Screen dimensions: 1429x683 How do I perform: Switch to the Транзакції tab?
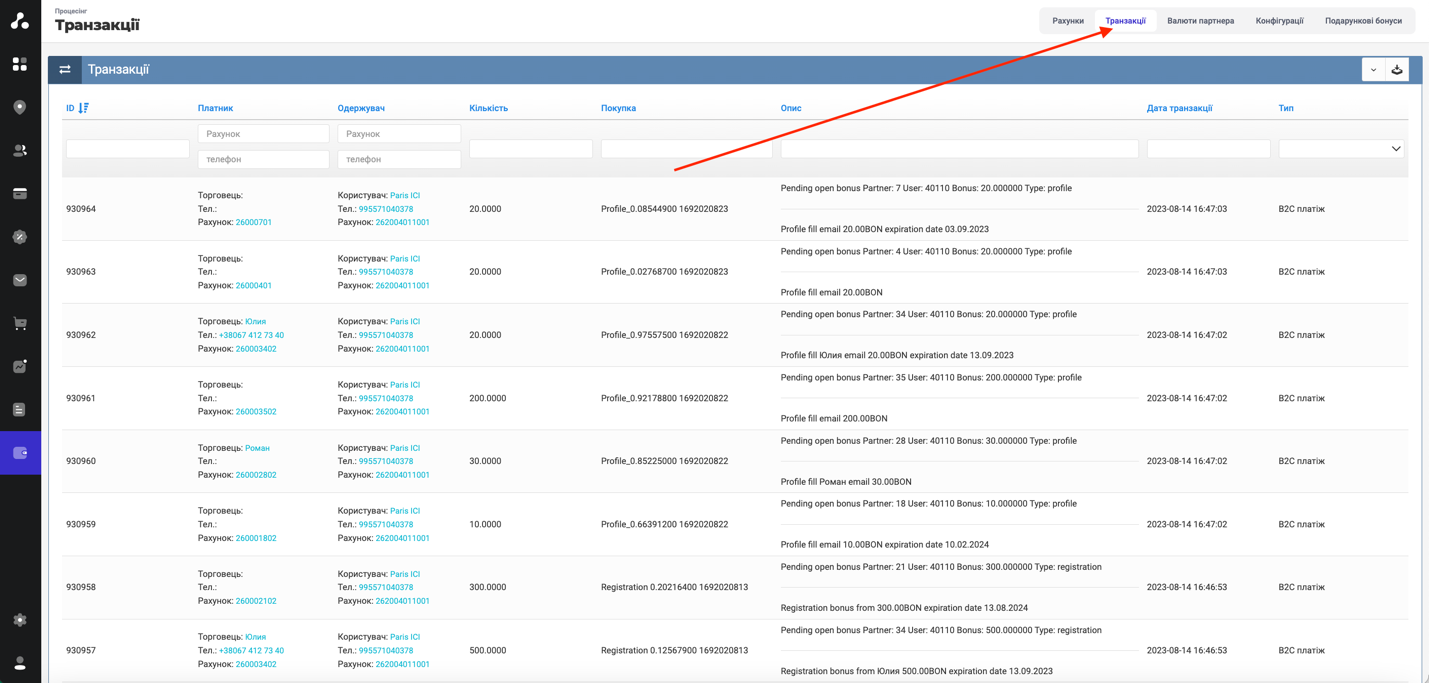click(1126, 21)
